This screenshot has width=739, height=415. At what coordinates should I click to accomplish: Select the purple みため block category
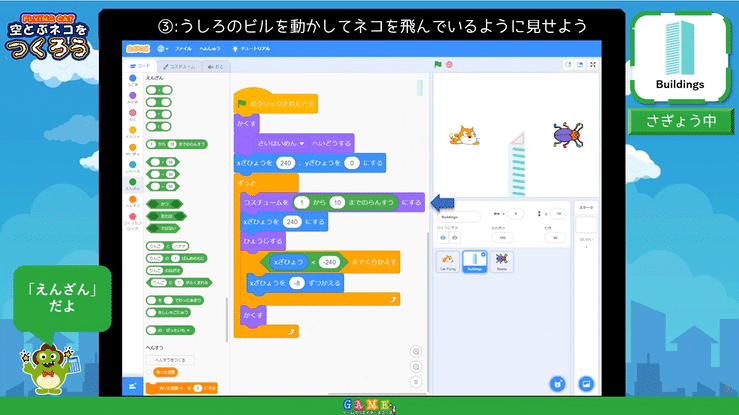click(x=133, y=98)
